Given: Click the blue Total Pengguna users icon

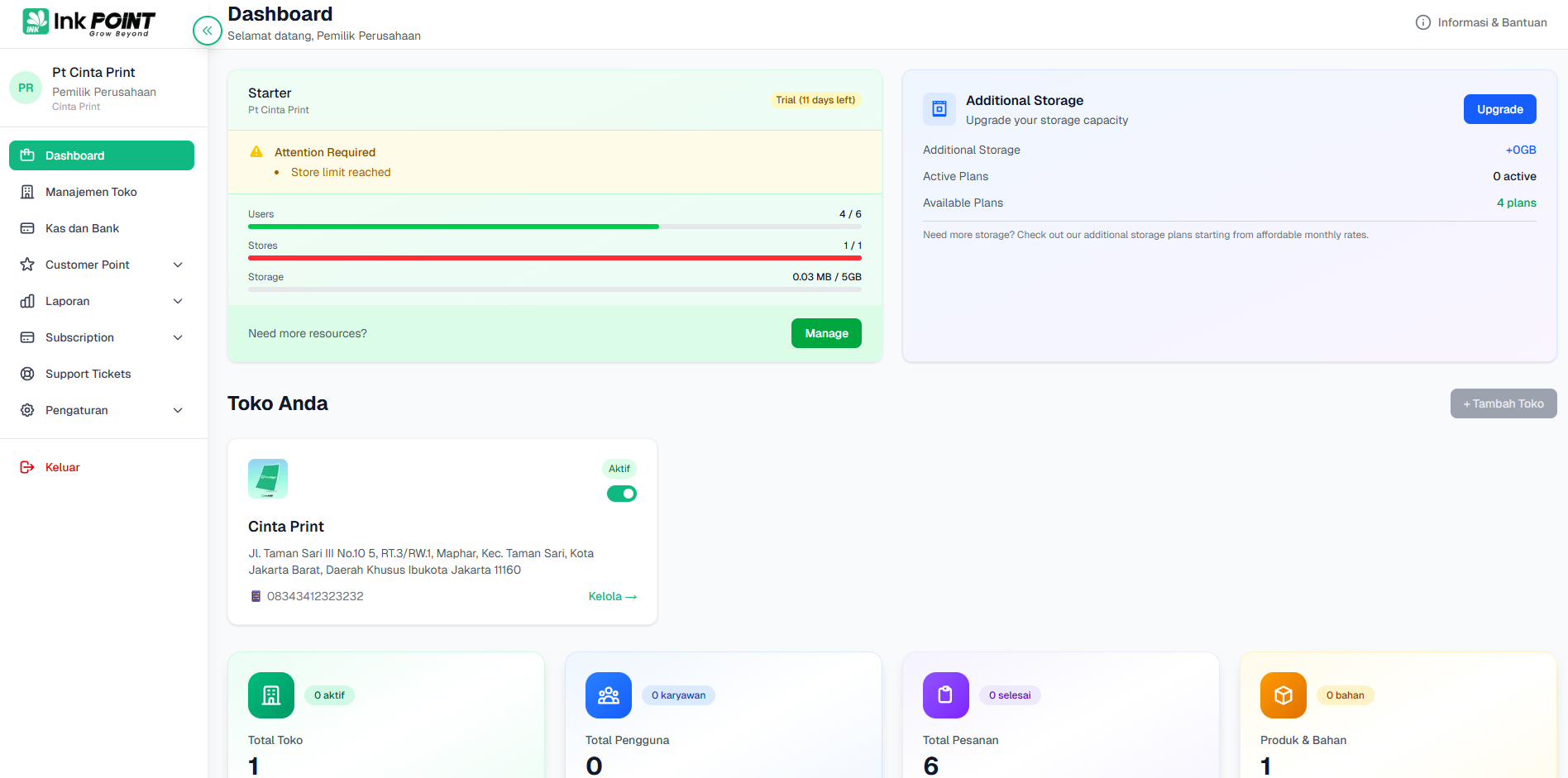Looking at the screenshot, I should [608, 695].
